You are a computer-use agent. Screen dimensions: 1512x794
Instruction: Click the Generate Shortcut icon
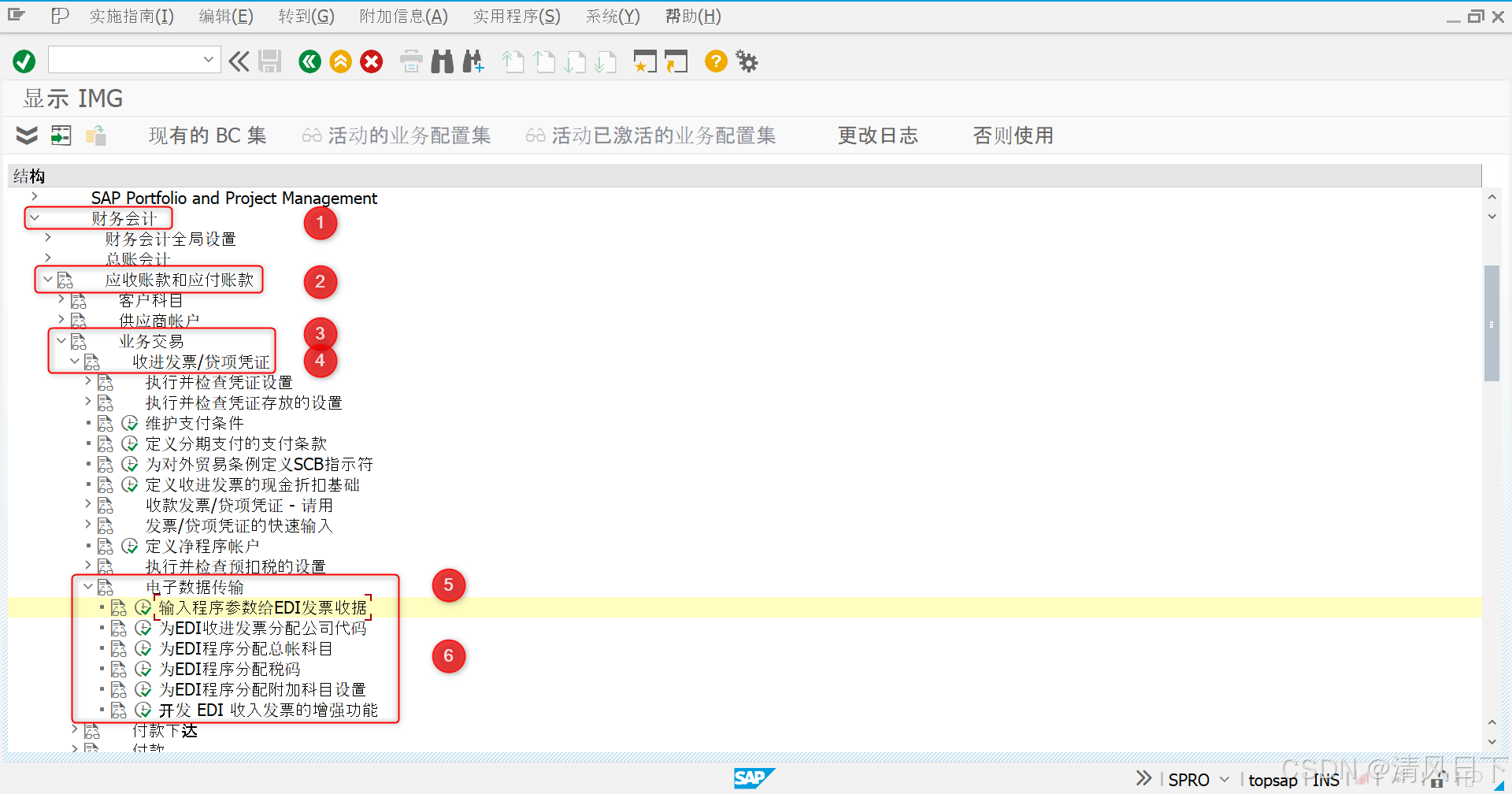(x=676, y=61)
